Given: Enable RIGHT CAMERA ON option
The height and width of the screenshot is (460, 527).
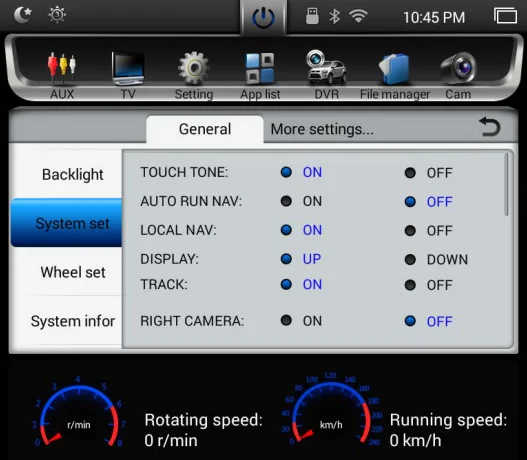Looking at the screenshot, I should pos(301,321).
